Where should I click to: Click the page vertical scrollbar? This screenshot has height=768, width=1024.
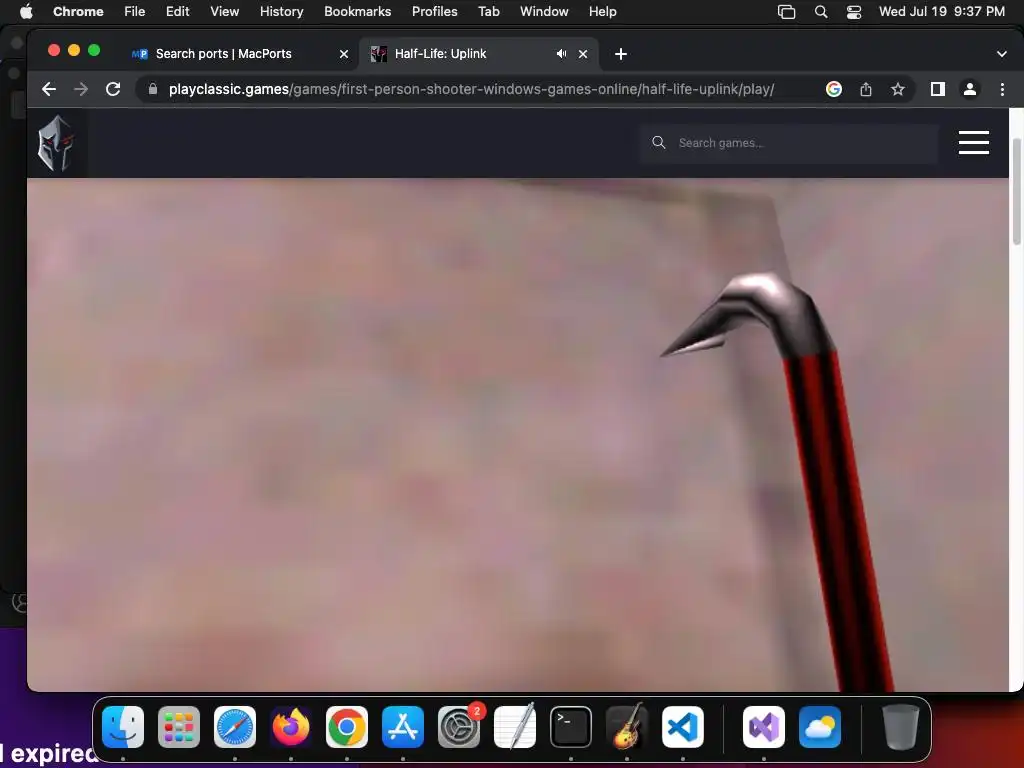point(1016,192)
